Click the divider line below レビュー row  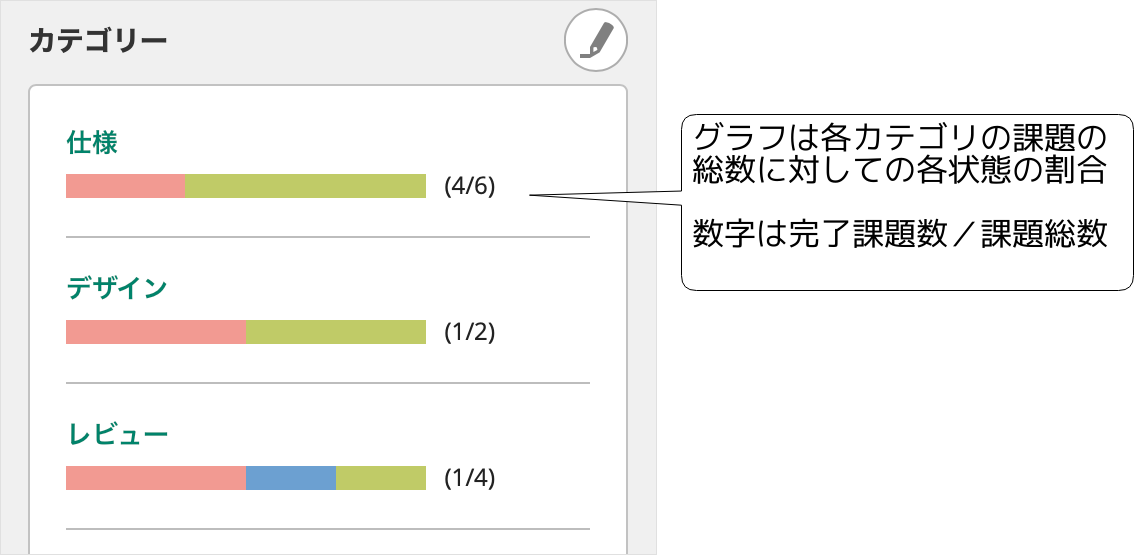point(328,529)
